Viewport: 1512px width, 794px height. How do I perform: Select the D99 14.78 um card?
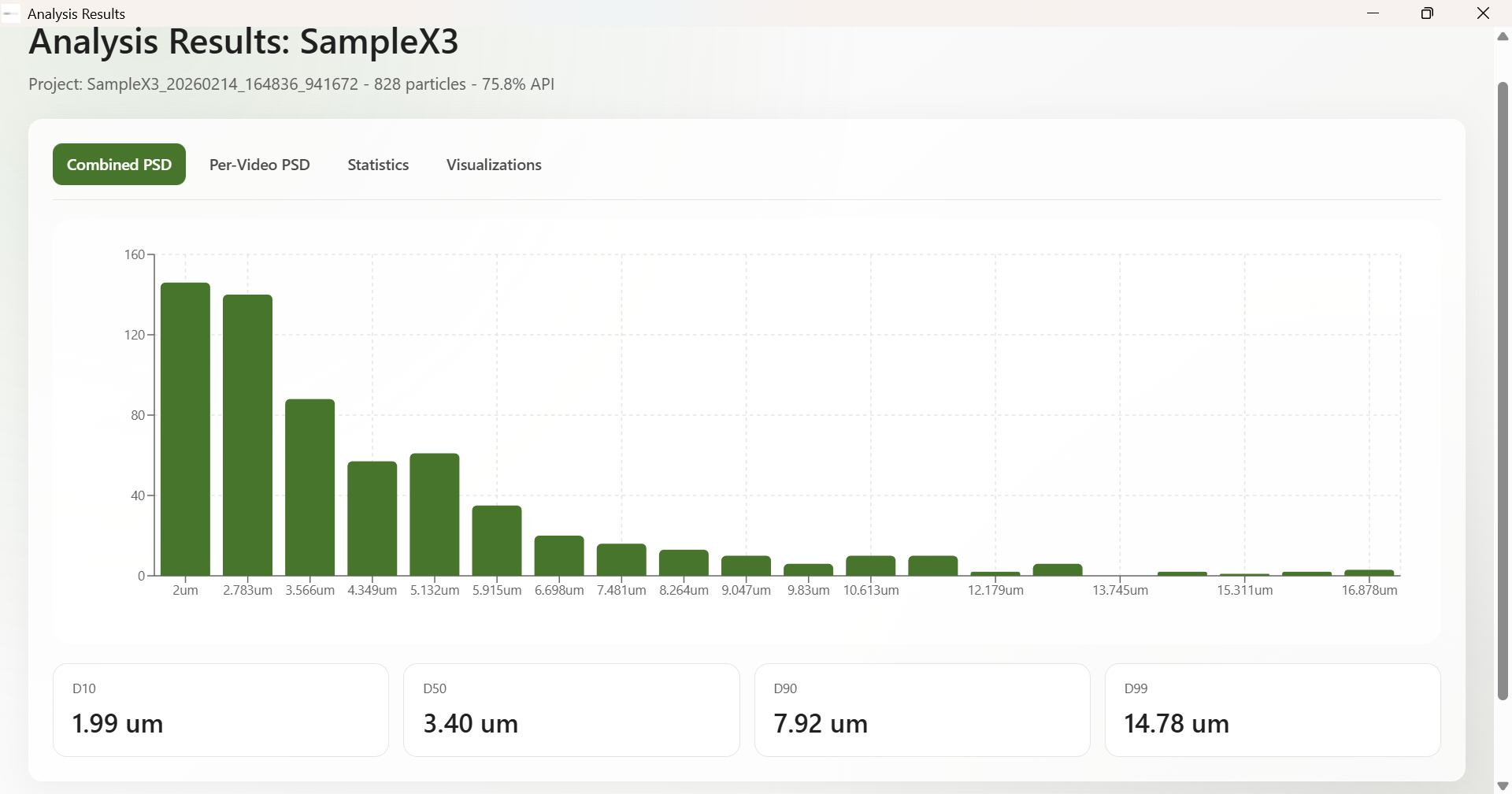point(1273,710)
